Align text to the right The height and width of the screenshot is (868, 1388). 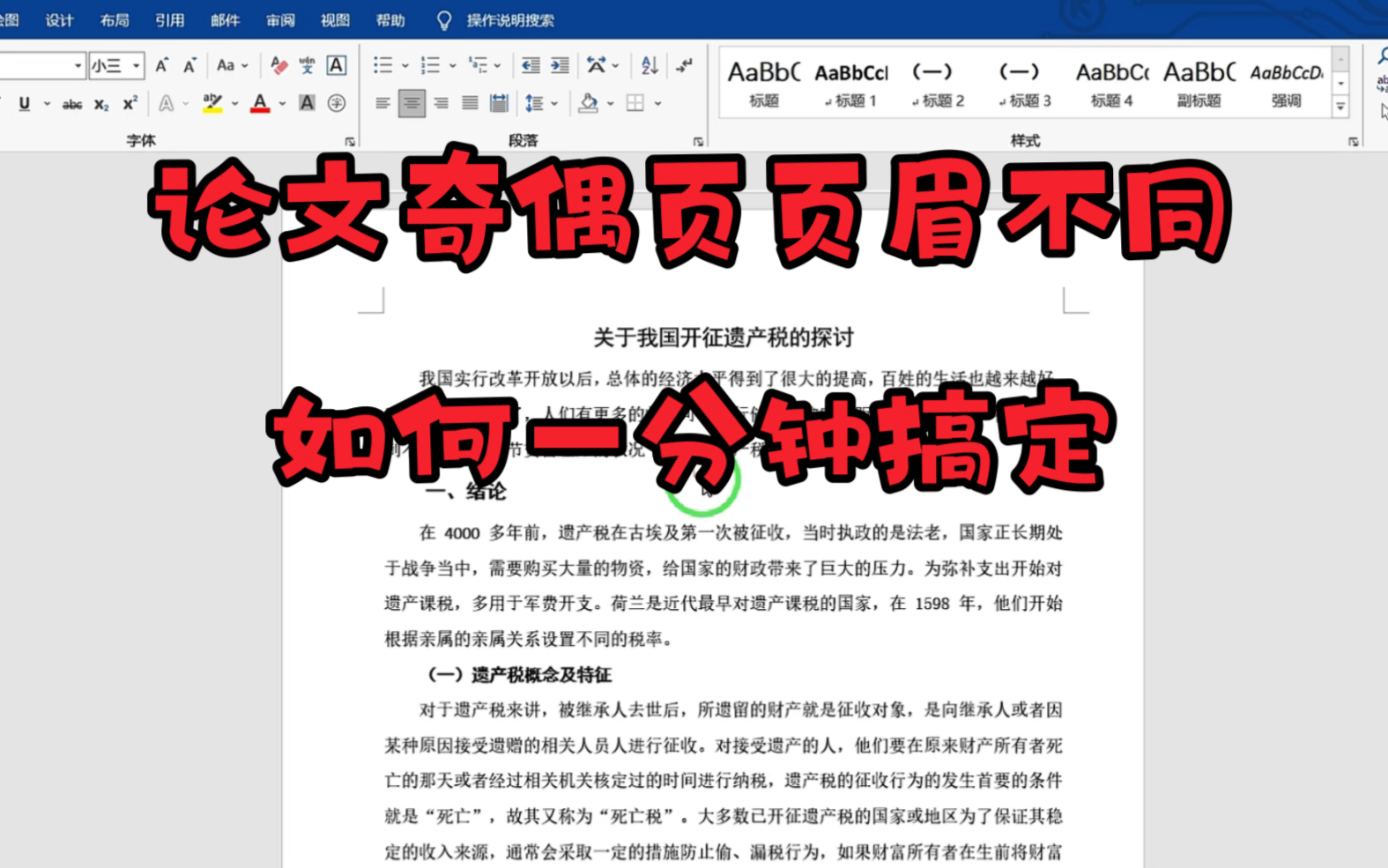pyautogui.click(x=441, y=103)
